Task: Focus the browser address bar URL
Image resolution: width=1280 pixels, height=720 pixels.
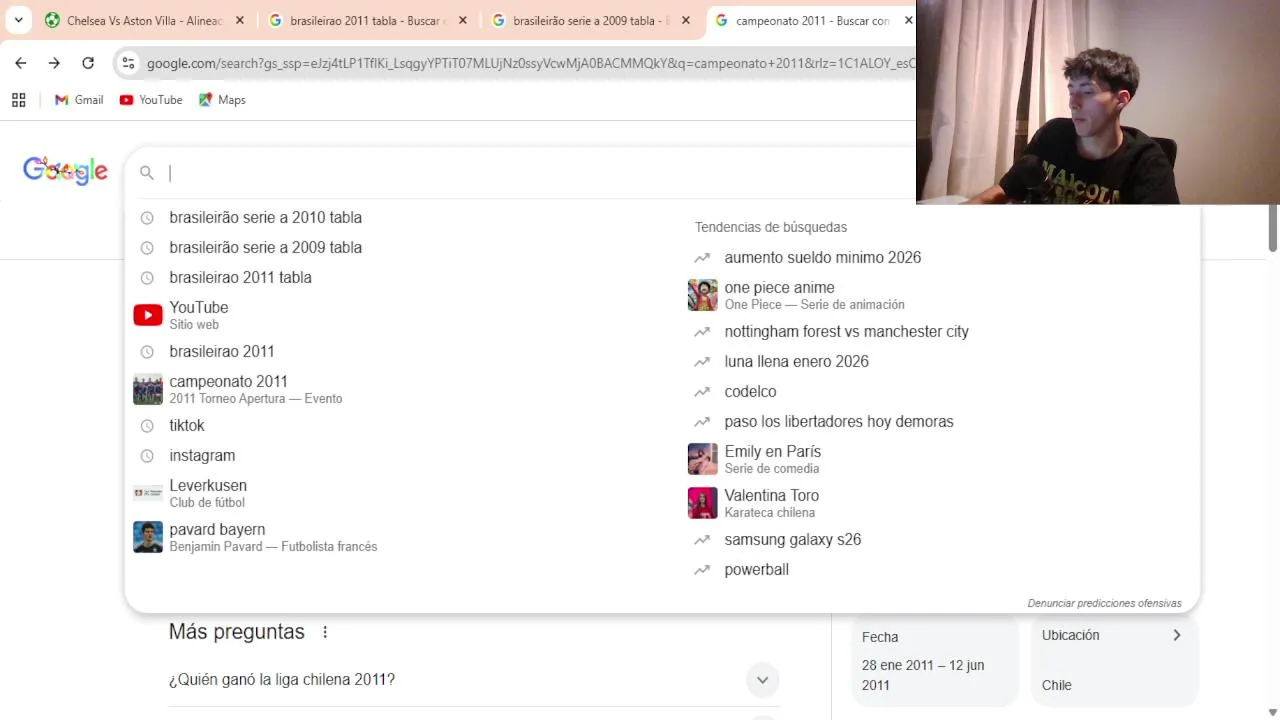Action: (530, 63)
